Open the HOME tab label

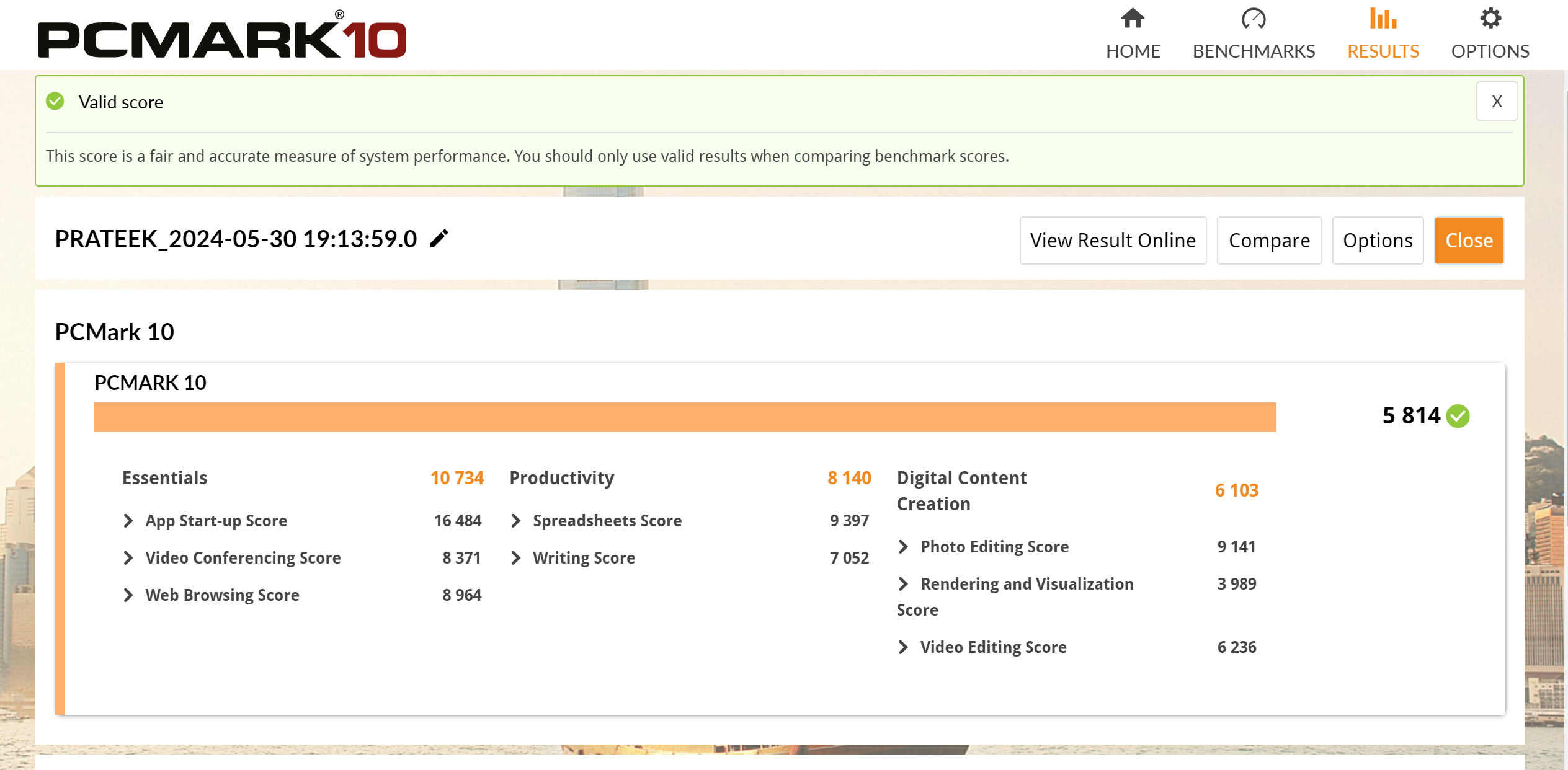(1133, 51)
